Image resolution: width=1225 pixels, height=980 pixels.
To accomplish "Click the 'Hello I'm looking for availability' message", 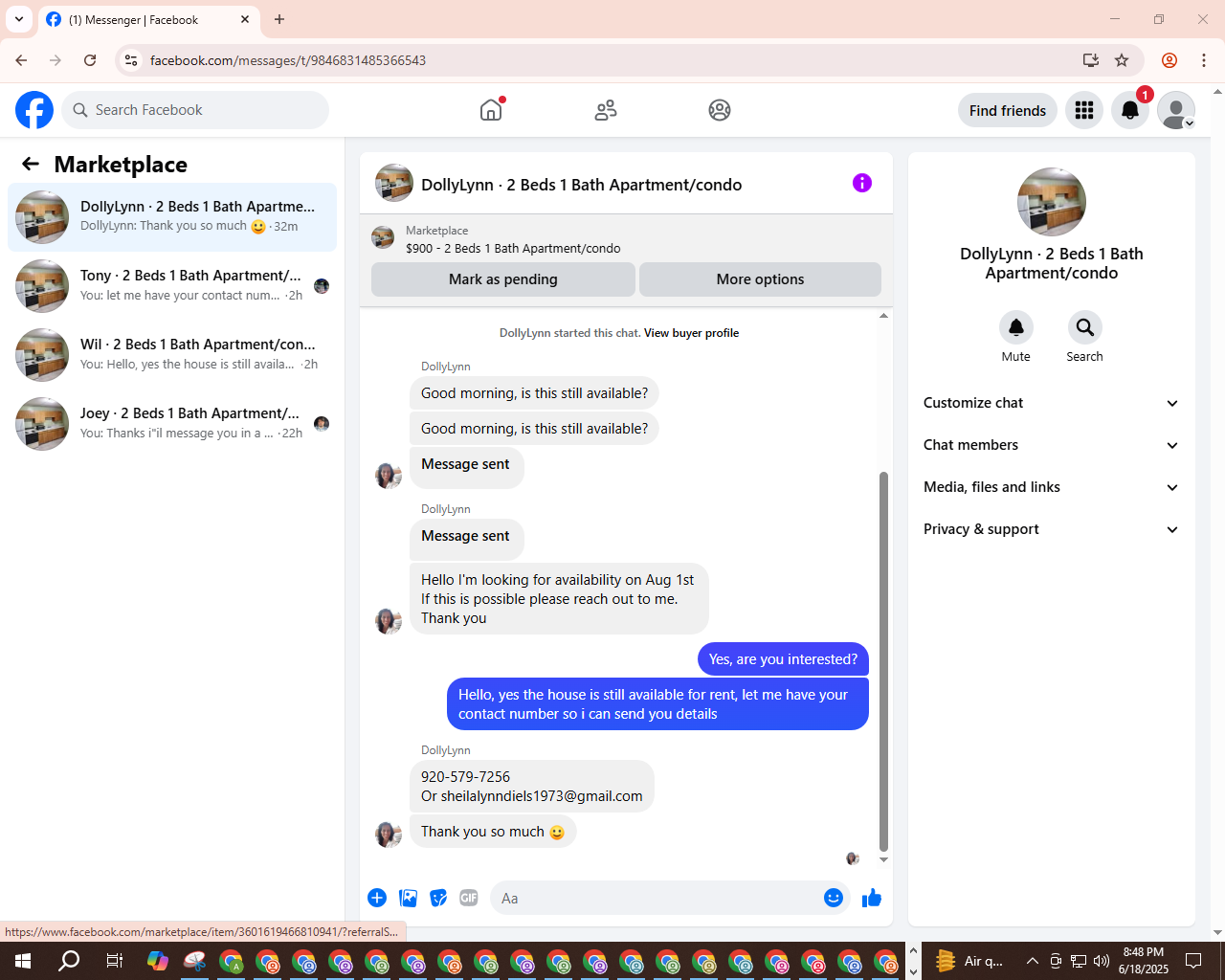I will click(x=559, y=599).
